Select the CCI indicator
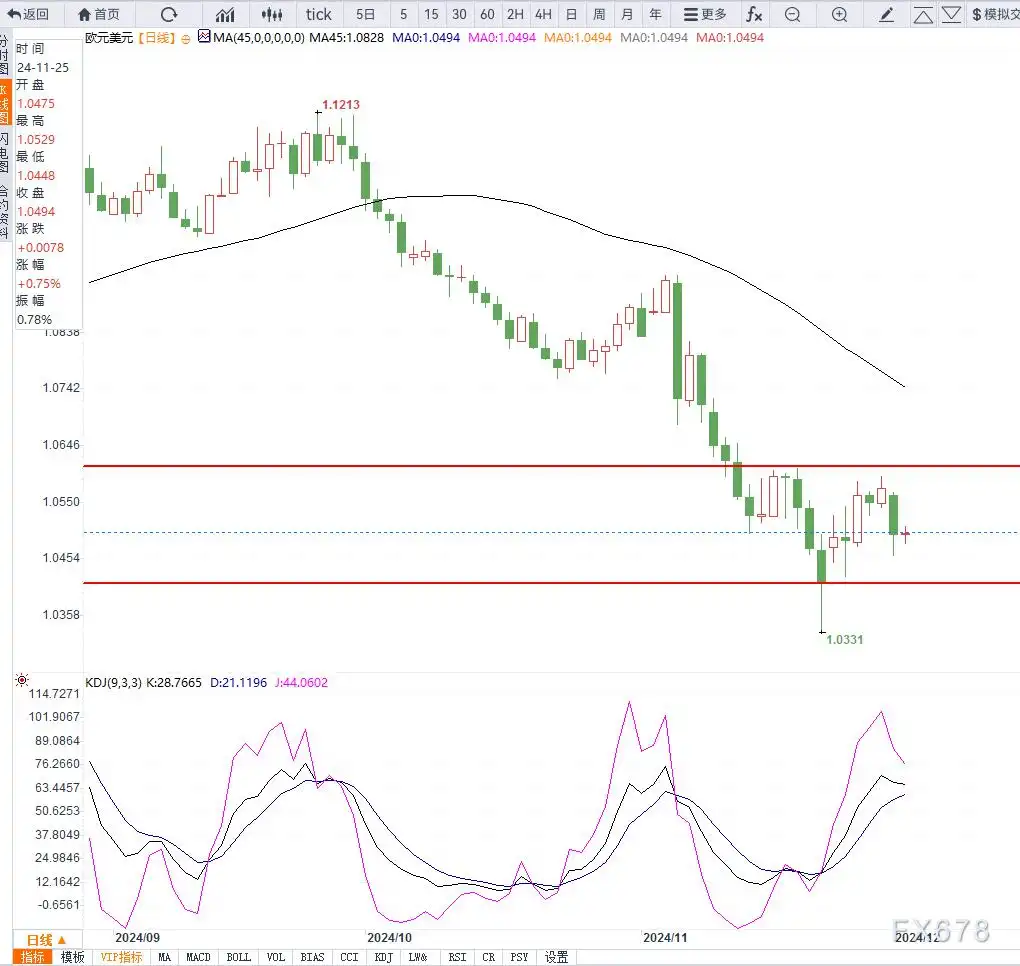The width and height of the screenshot is (1020, 966). [x=349, y=957]
